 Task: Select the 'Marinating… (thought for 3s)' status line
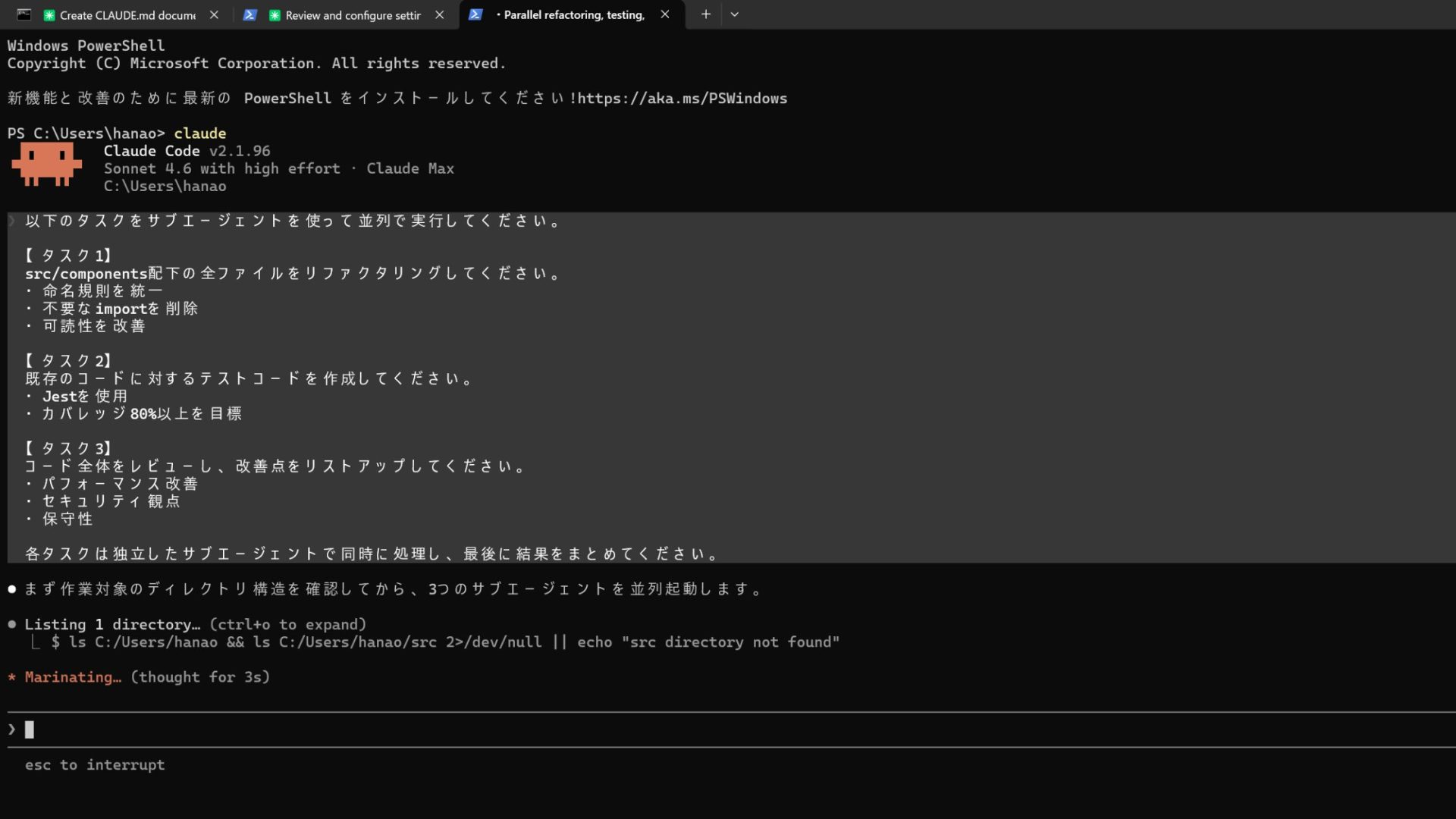click(140, 677)
